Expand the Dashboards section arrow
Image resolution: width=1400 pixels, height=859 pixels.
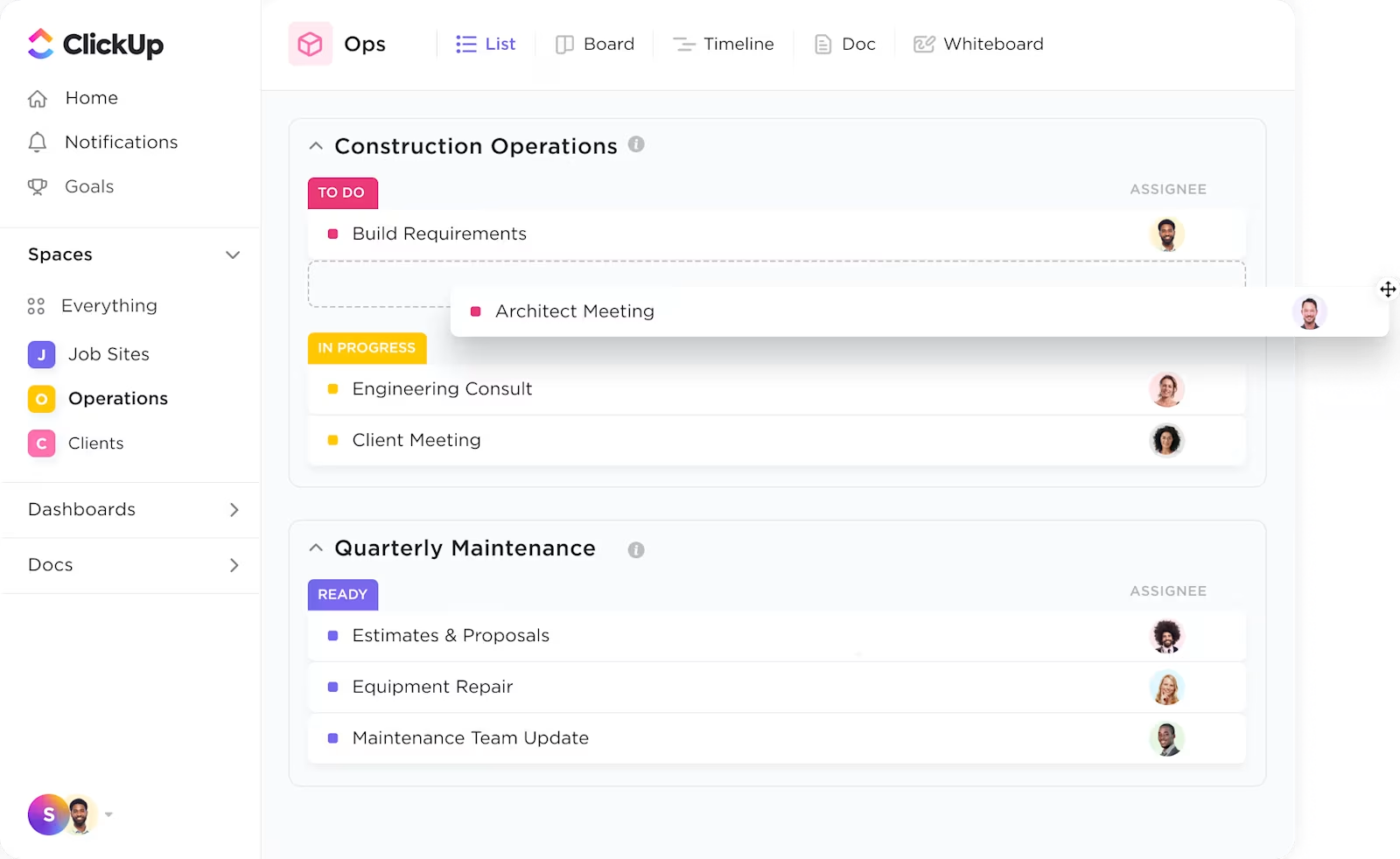[234, 510]
